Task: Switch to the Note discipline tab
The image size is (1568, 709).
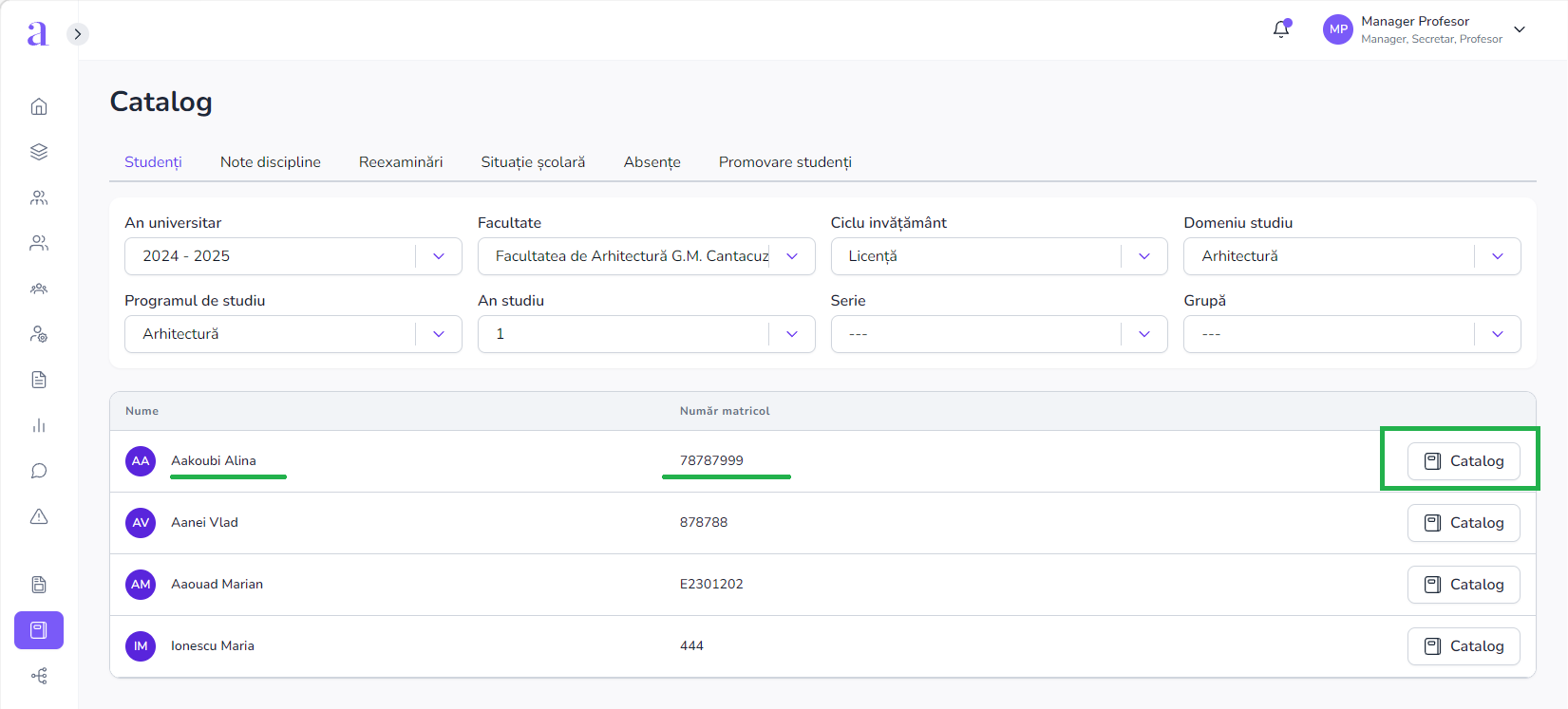Action: 271,162
